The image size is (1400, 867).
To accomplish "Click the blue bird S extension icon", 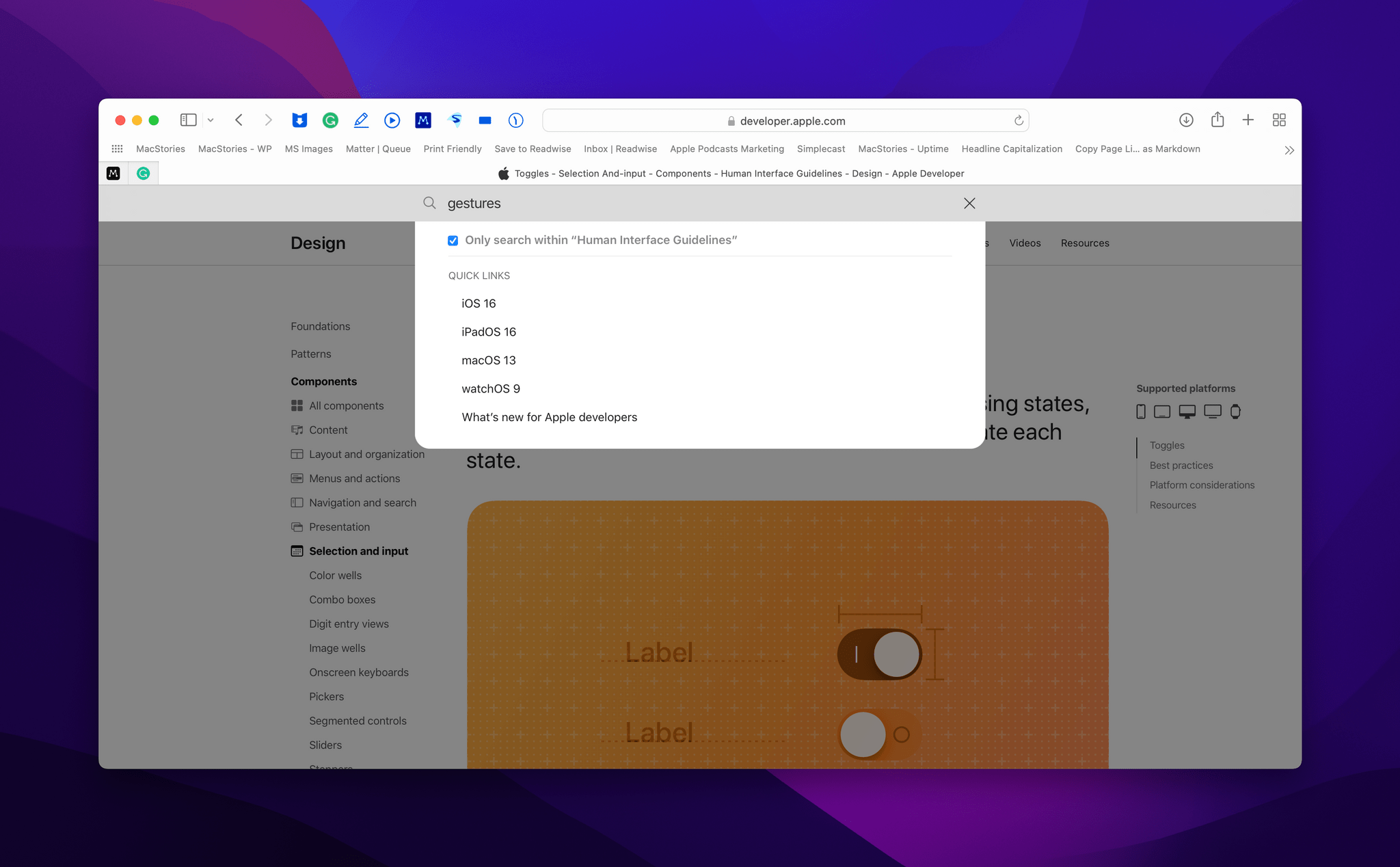I will [x=455, y=120].
